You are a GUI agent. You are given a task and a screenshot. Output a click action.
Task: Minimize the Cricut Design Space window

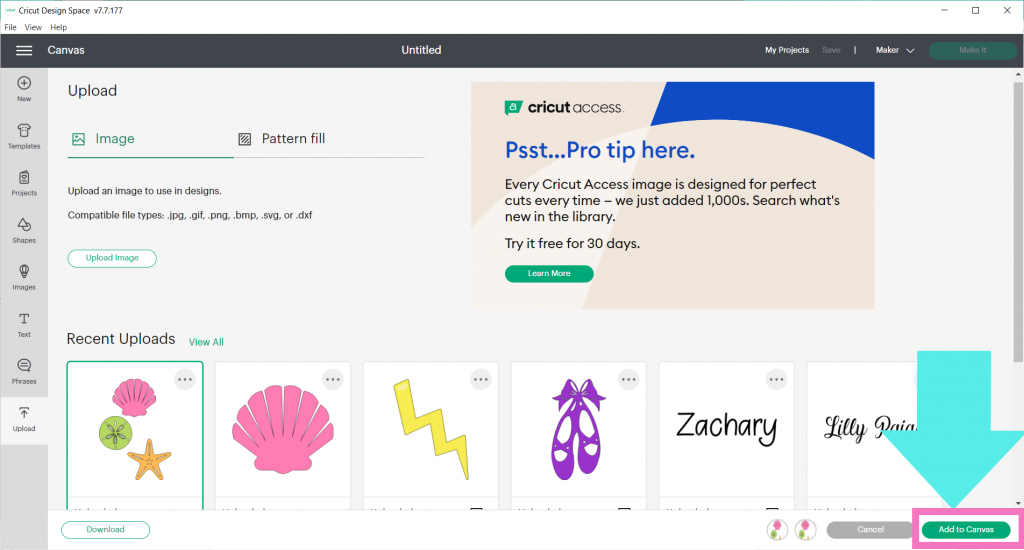click(x=944, y=10)
